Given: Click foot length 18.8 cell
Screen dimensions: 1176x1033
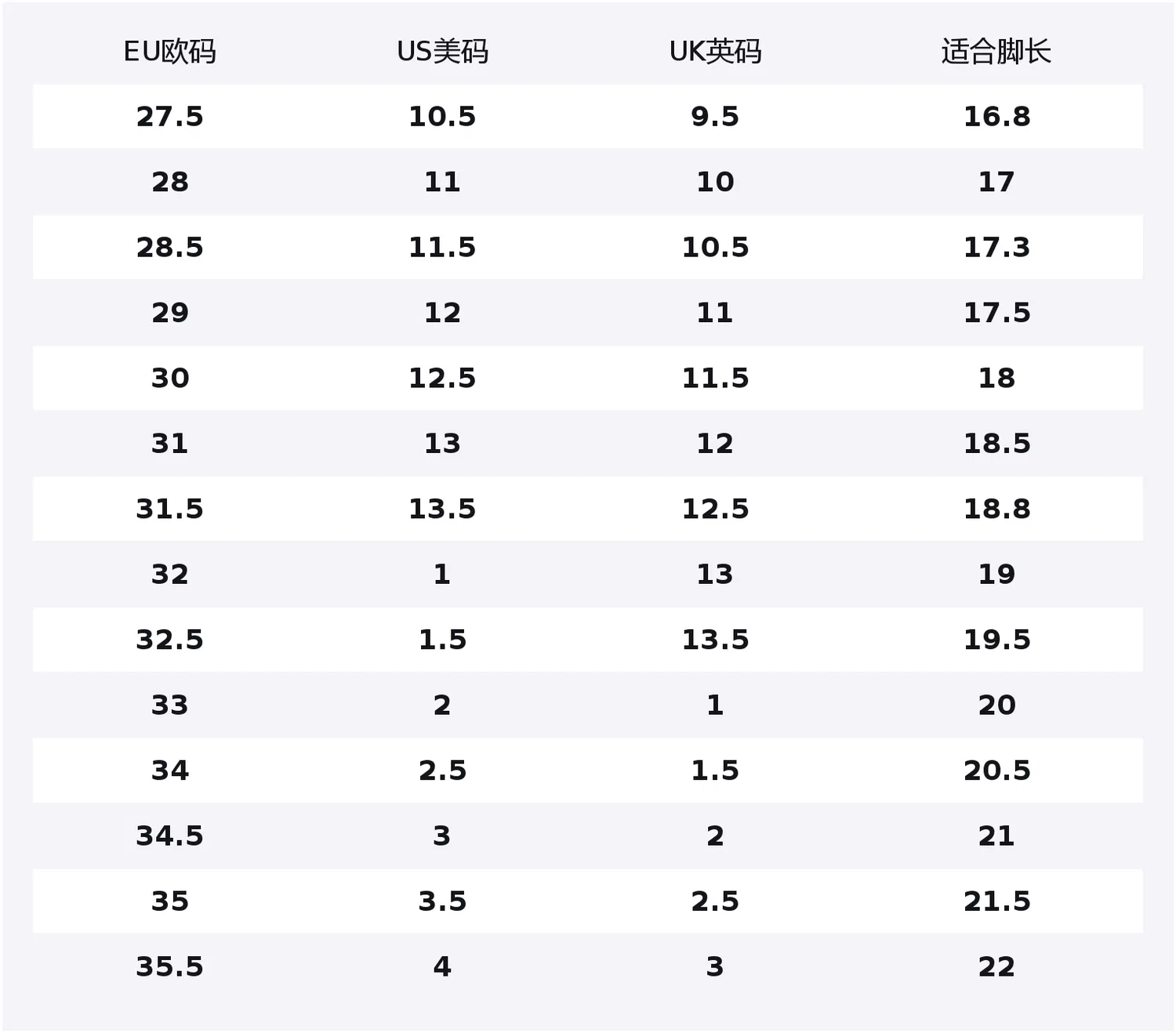Looking at the screenshot, I should [996, 509].
